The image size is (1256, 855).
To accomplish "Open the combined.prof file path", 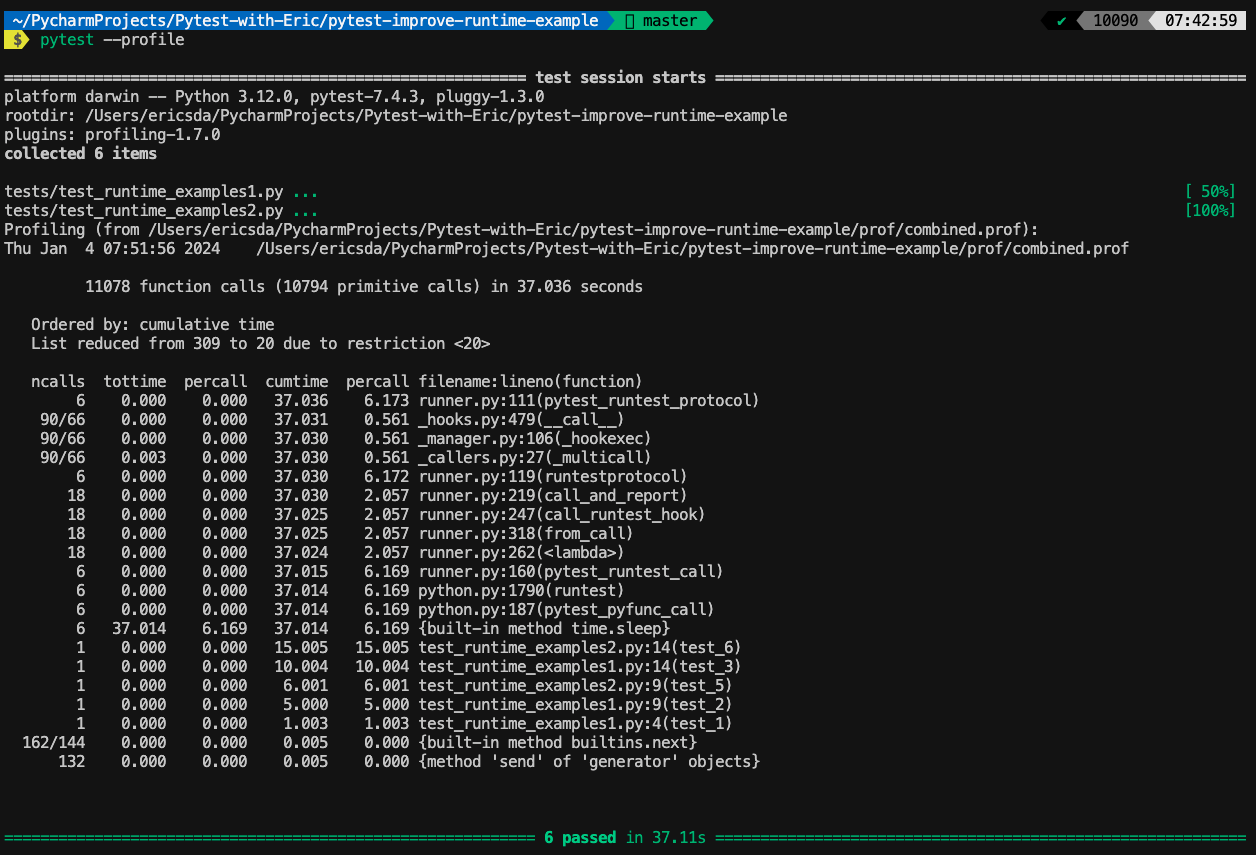I will tap(690, 248).
